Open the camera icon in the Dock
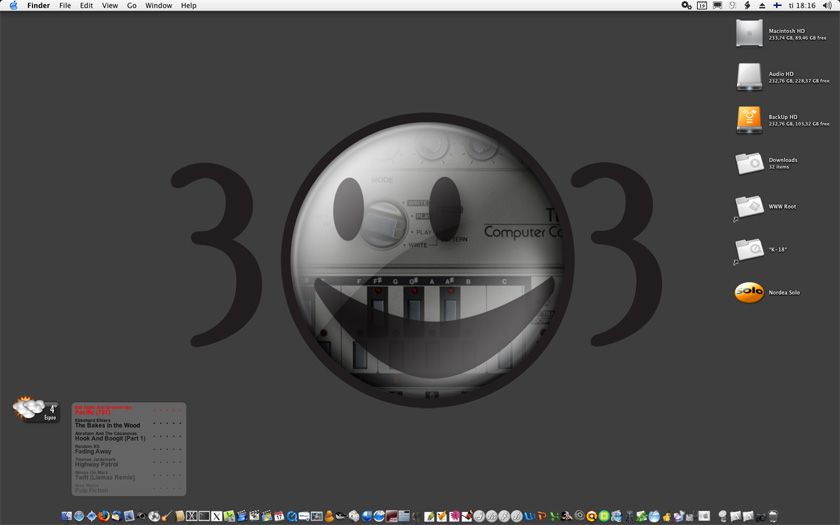Image resolution: width=840 pixels, height=525 pixels. click(x=761, y=517)
